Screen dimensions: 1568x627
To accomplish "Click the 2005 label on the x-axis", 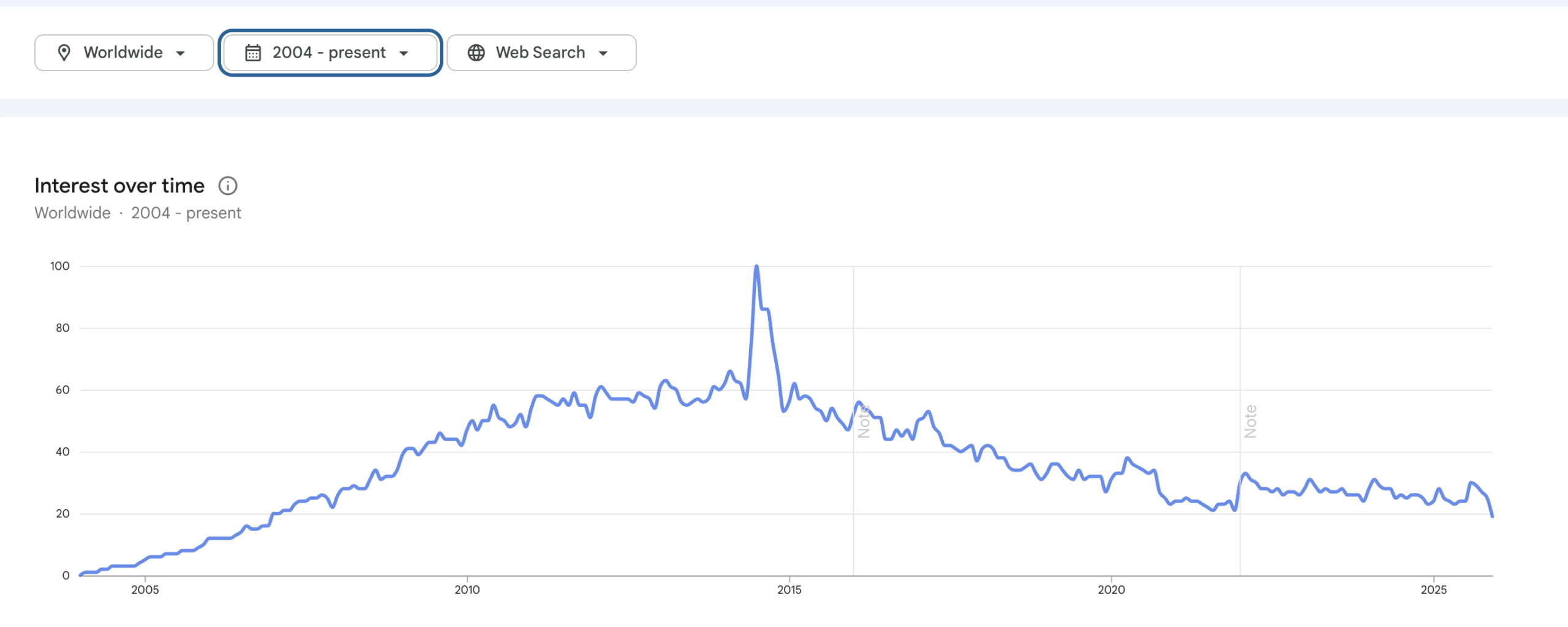I will 145,590.
